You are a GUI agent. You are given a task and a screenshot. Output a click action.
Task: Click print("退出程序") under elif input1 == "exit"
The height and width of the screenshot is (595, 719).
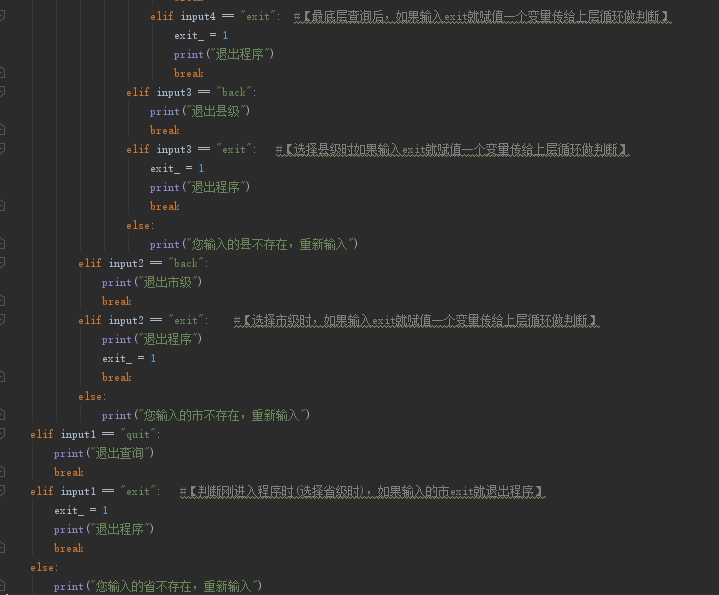pos(104,529)
